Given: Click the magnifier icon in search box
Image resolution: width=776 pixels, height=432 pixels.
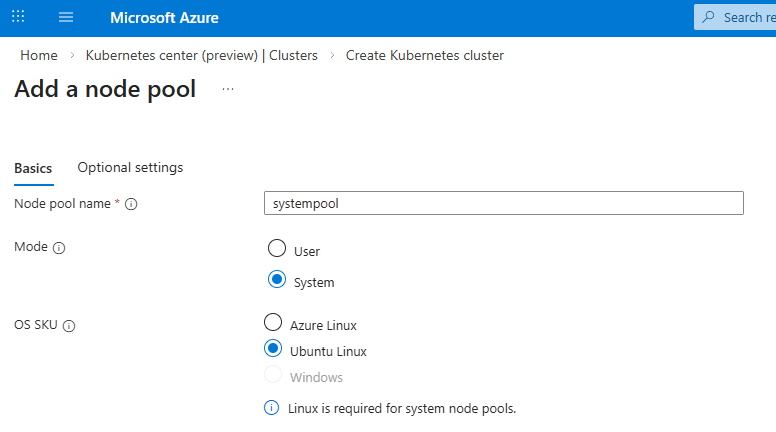Looking at the screenshot, I should pyautogui.click(x=709, y=17).
